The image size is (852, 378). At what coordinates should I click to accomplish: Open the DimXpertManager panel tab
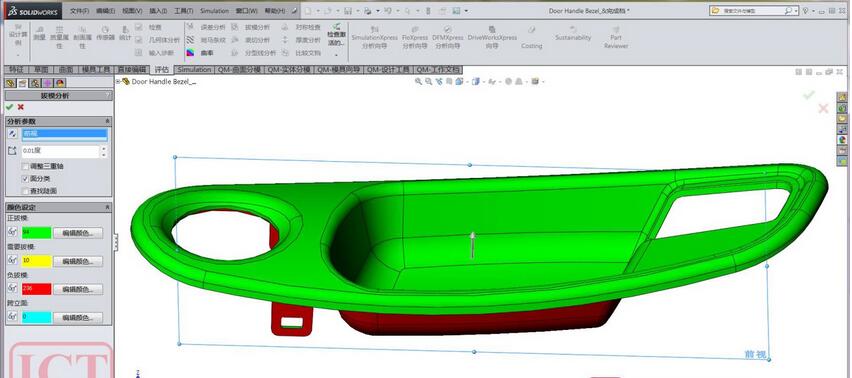pyautogui.click(x=48, y=83)
